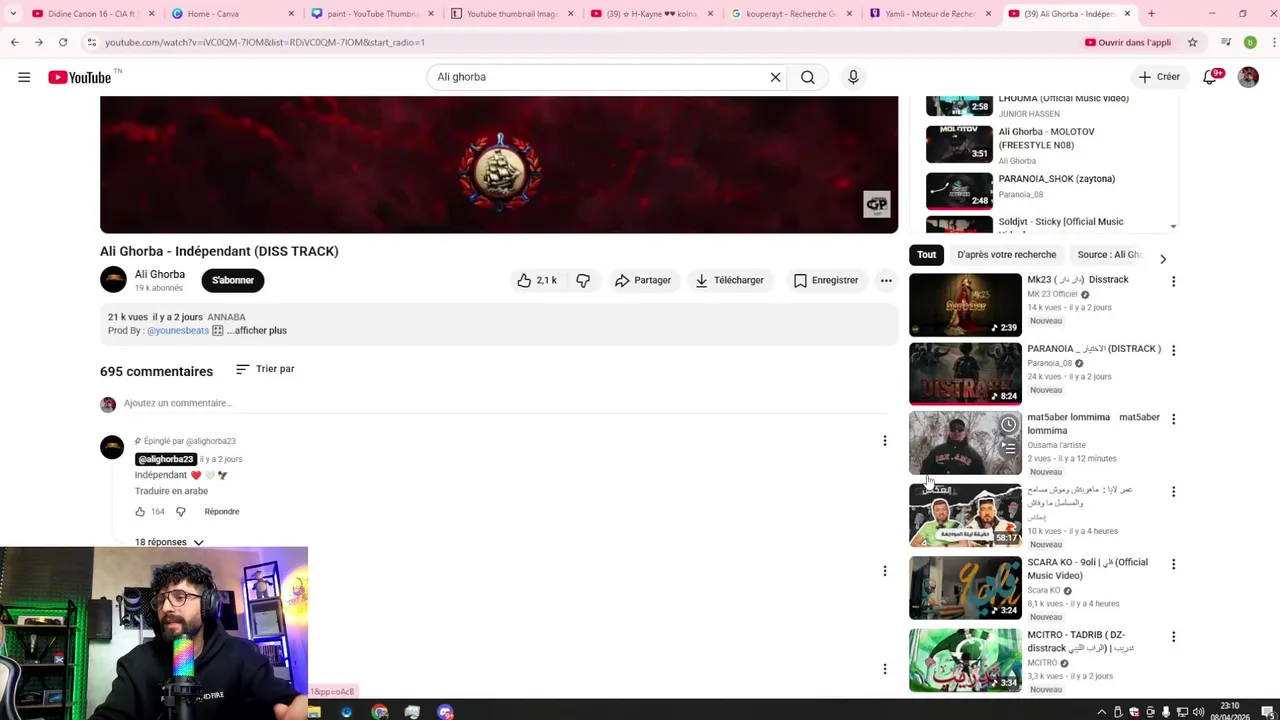Dislike the pinned @alighorba23 comment

point(181,511)
